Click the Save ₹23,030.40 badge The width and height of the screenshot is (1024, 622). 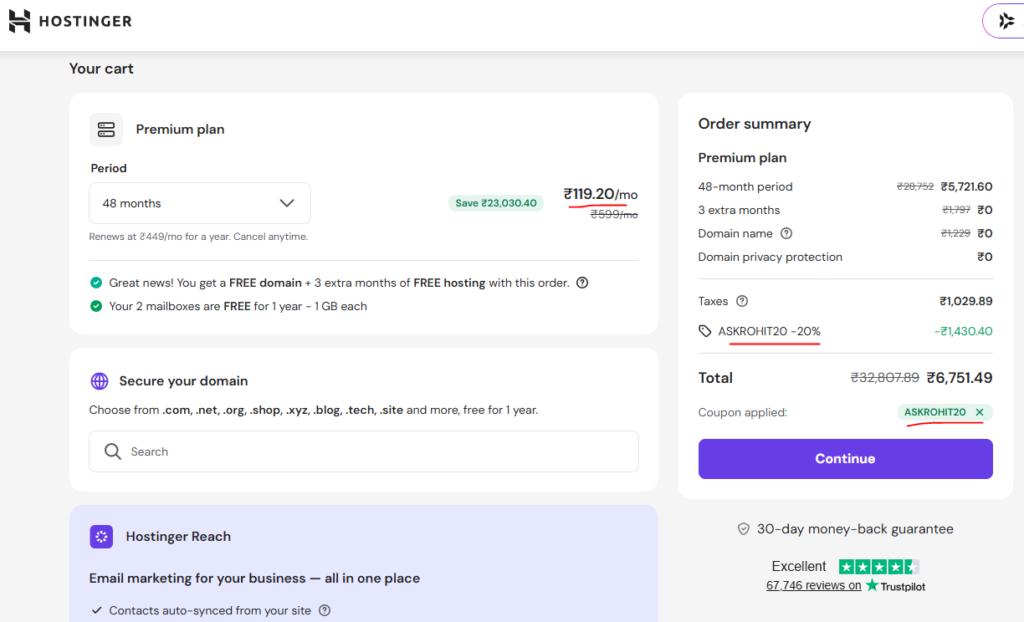click(x=496, y=203)
